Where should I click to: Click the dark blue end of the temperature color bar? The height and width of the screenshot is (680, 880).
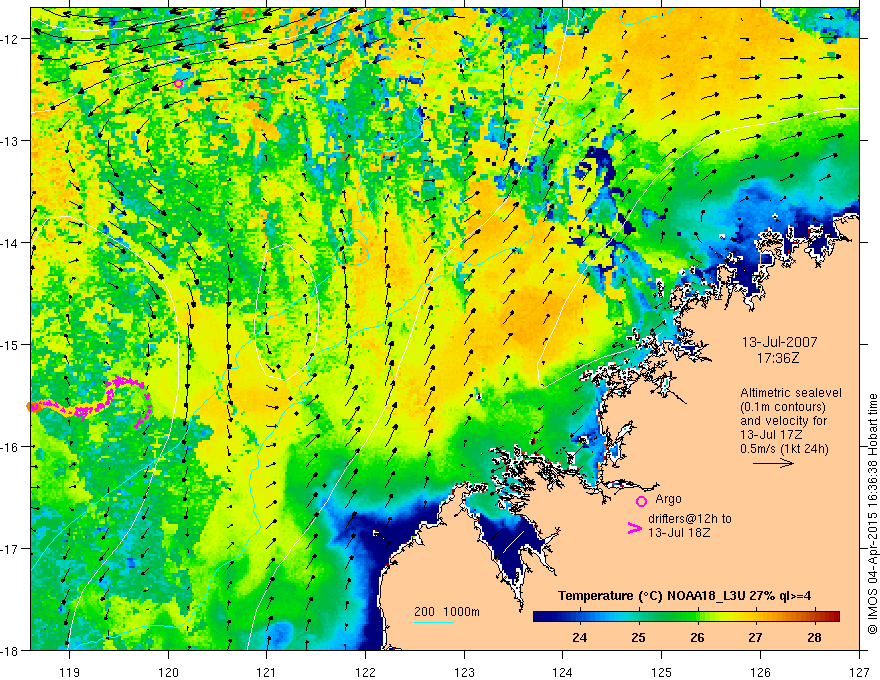click(x=542, y=617)
